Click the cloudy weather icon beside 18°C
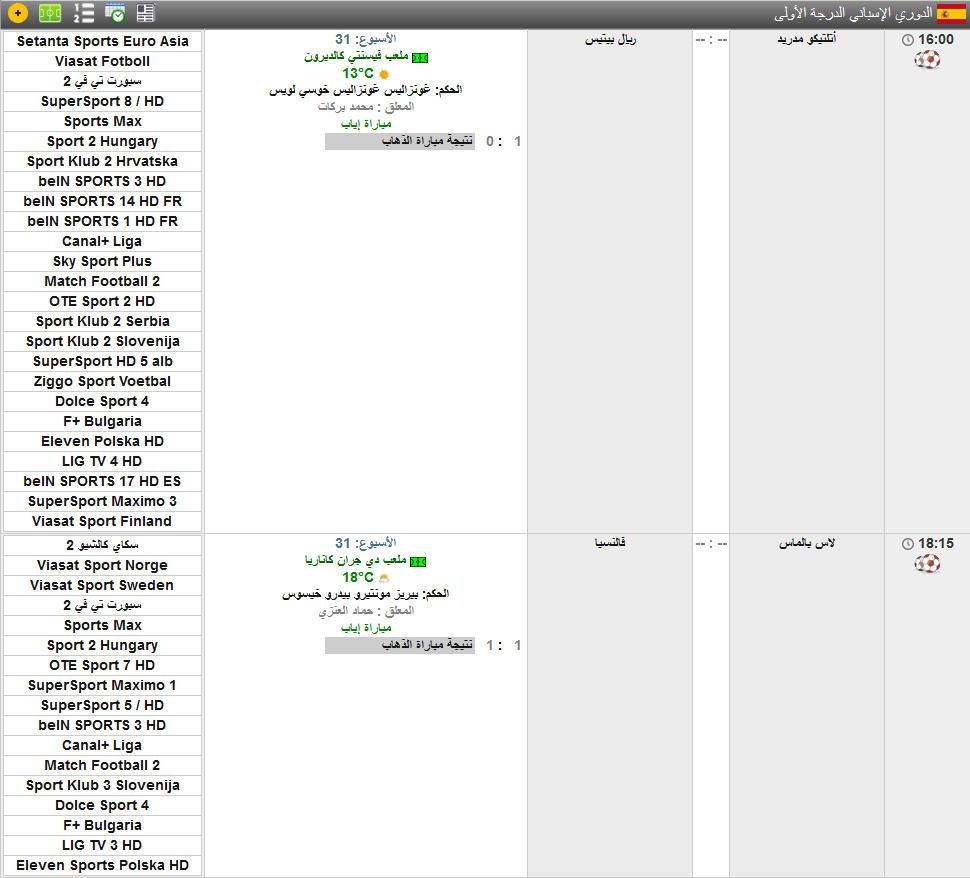The width and height of the screenshot is (970, 878). [x=384, y=578]
